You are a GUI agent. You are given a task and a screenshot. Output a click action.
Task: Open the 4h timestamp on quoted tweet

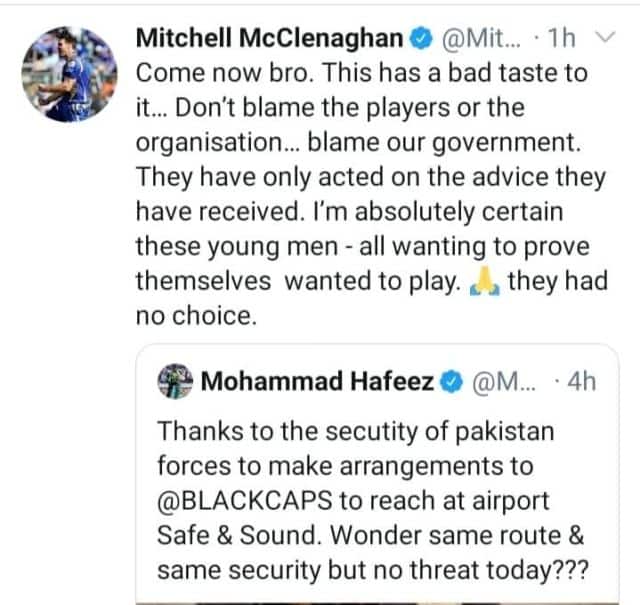(x=578, y=381)
